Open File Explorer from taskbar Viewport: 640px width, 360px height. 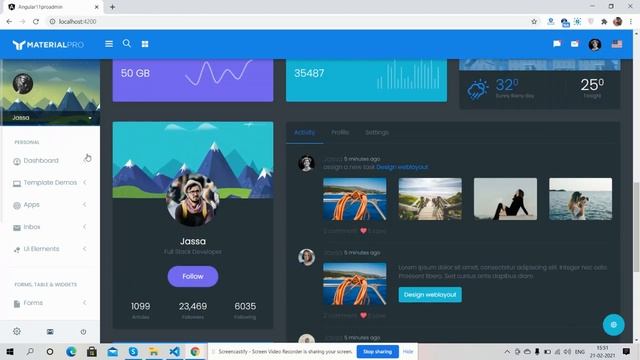point(153,351)
